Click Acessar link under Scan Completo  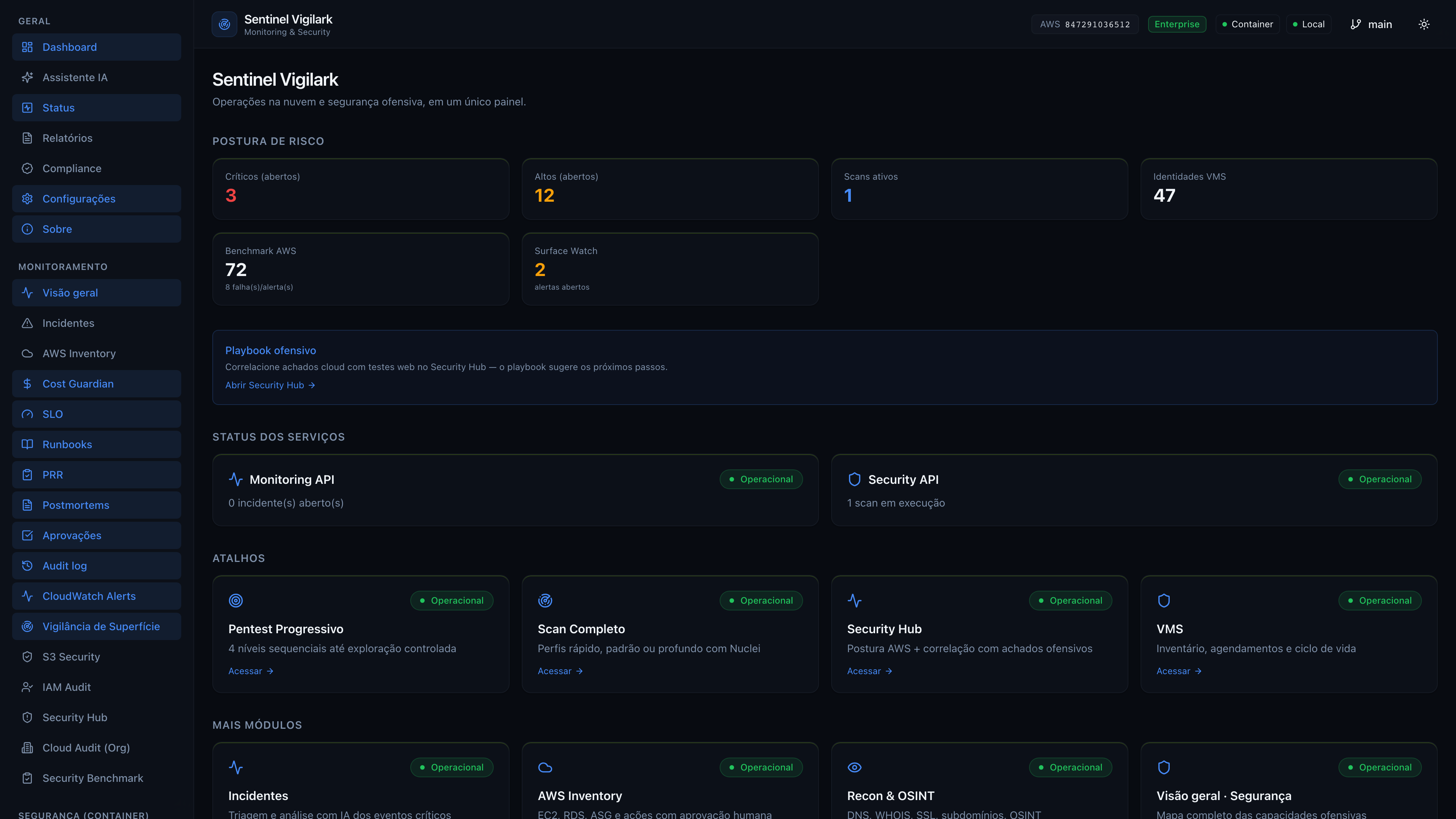(560, 671)
